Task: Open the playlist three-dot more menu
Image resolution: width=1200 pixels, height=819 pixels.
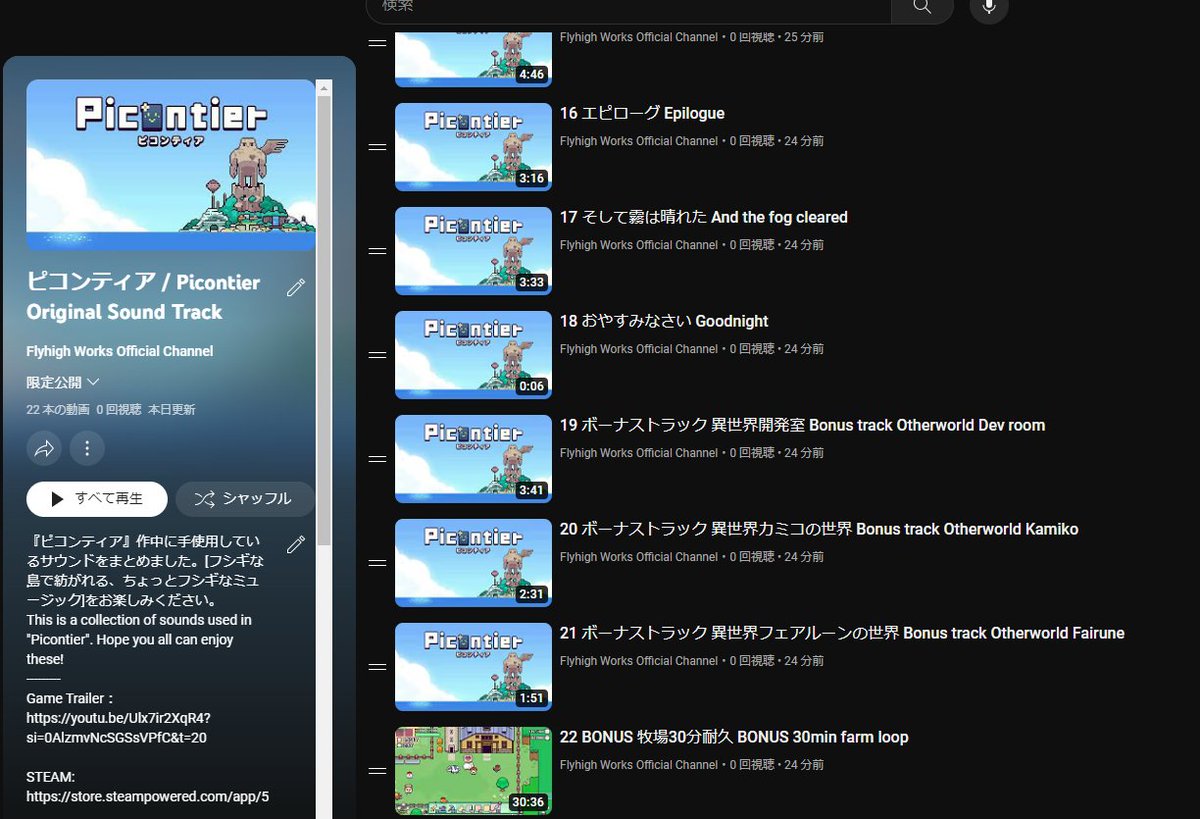Action: [87, 449]
